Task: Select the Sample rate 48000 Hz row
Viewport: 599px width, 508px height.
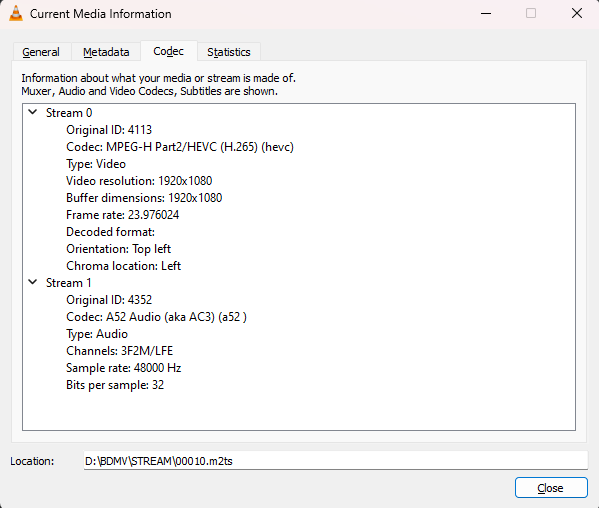Action: tap(123, 368)
